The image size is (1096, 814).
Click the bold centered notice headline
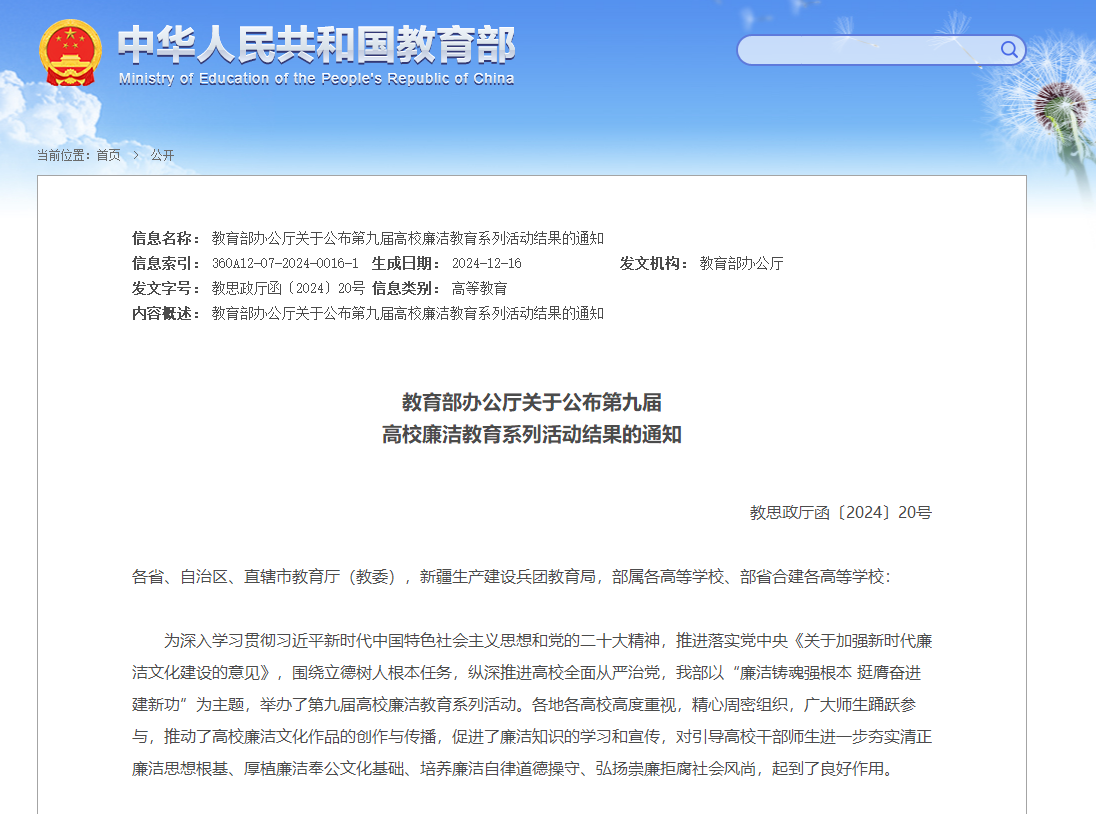pyautogui.click(x=531, y=418)
